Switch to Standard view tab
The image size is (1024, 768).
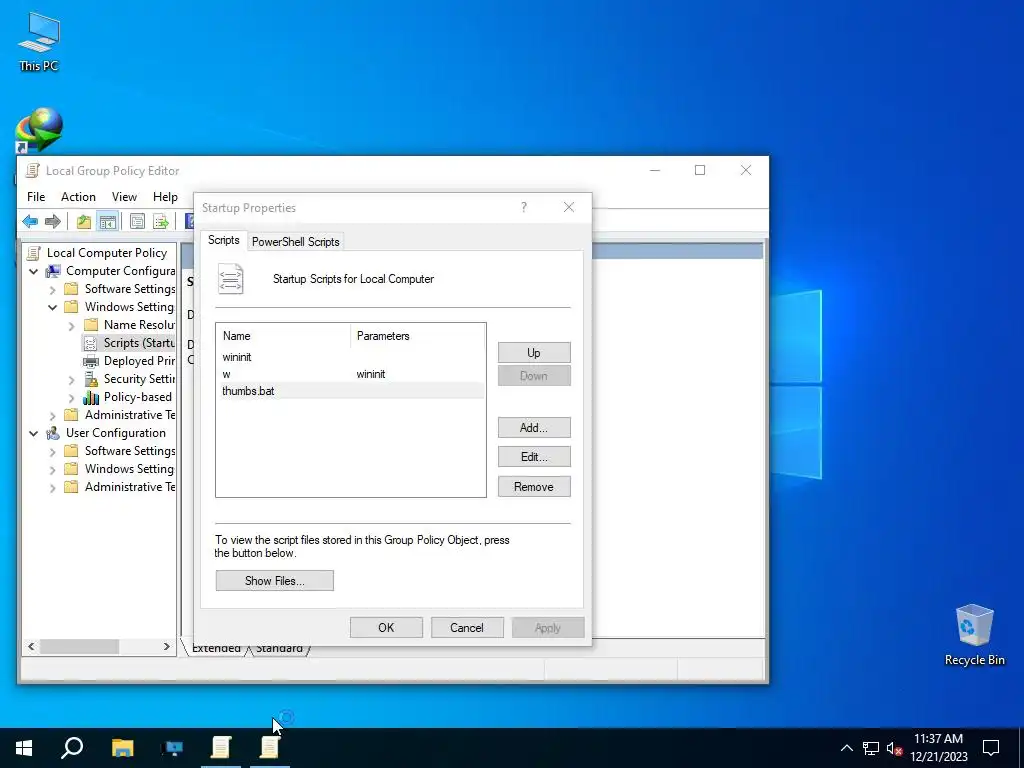tap(279, 648)
